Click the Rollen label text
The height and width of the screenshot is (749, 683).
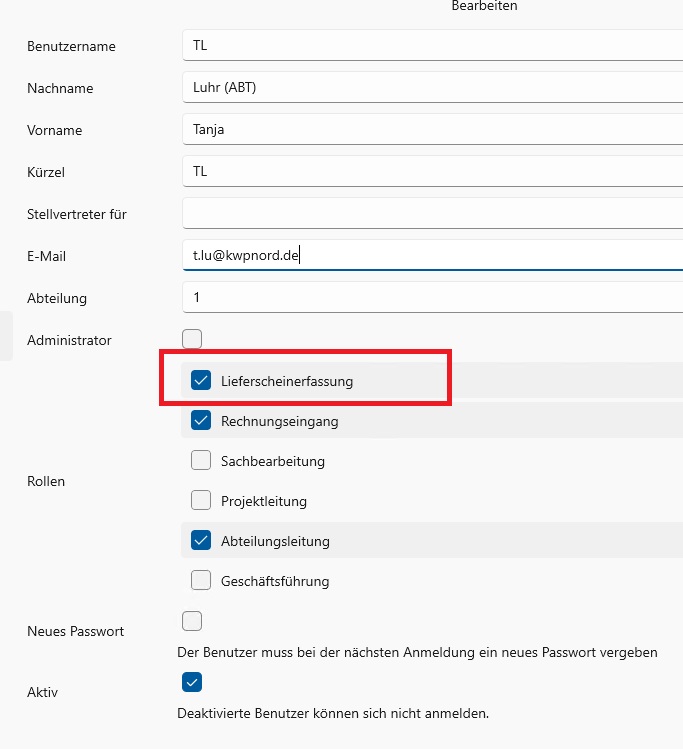(x=46, y=481)
